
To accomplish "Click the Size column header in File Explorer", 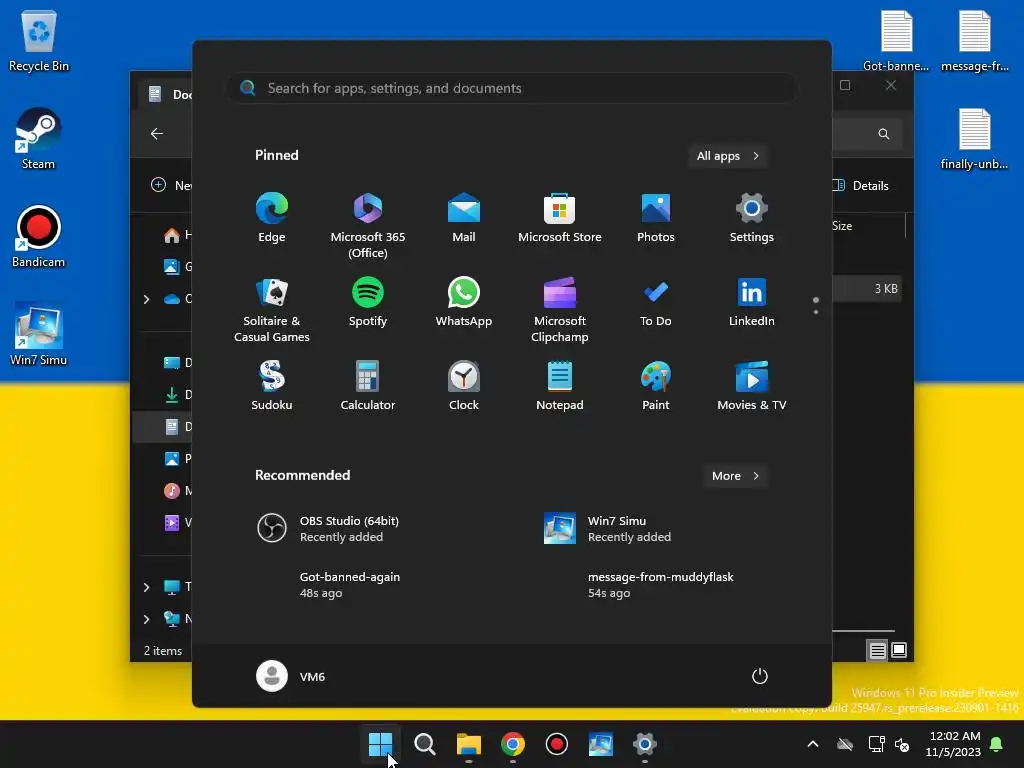I will [868, 226].
